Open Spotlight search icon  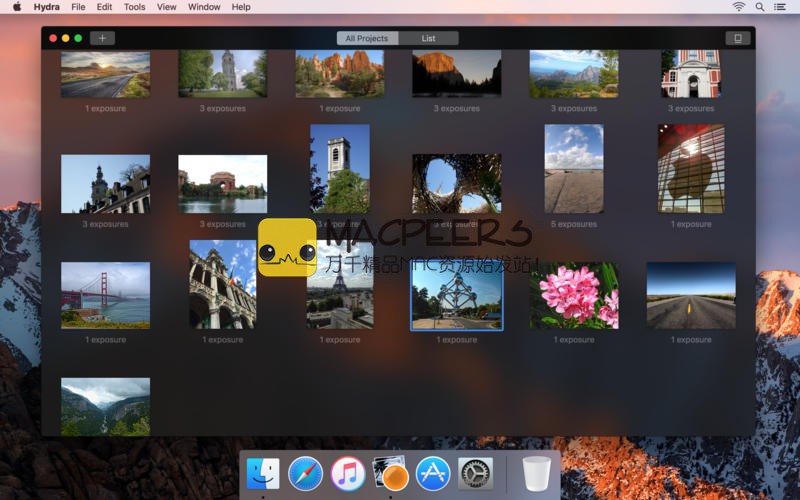pyautogui.click(x=760, y=7)
